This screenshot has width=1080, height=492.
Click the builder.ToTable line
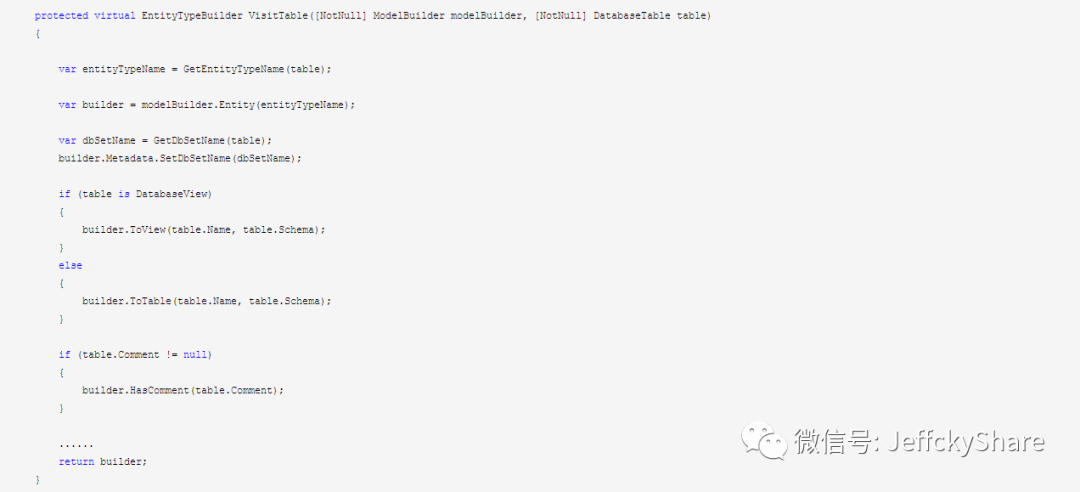[x=207, y=301]
